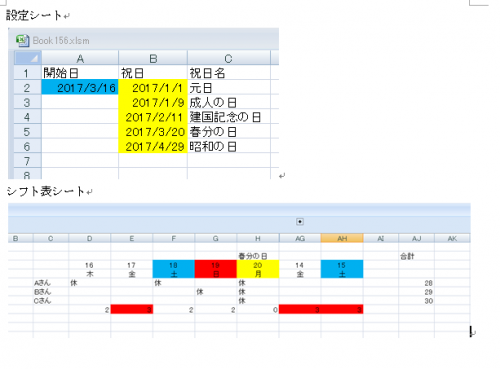Click the date 14 cell in column AG
The image size is (500, 369).
(x=300, y=265)
